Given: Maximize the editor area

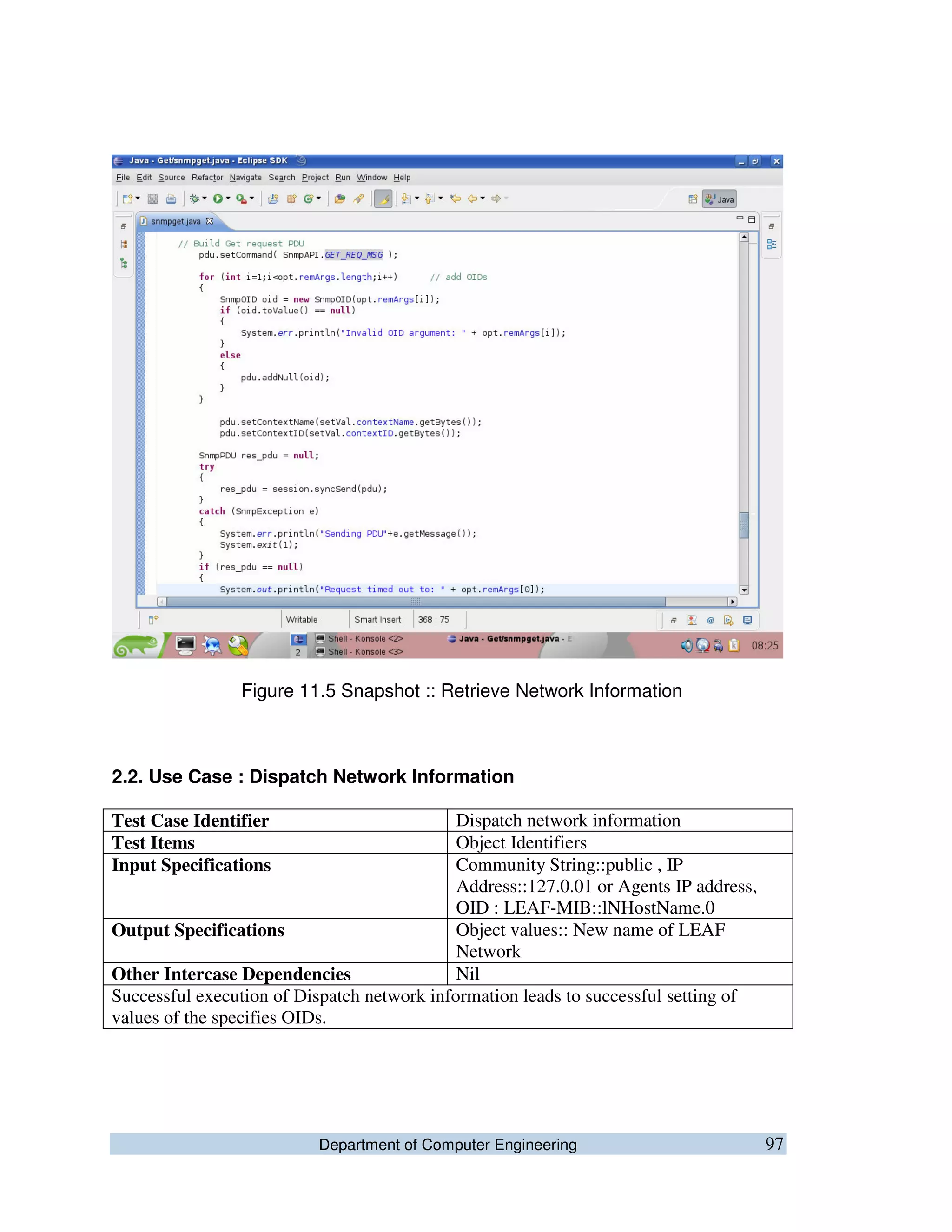Looking at the screenshot, I should pos(752,219).
